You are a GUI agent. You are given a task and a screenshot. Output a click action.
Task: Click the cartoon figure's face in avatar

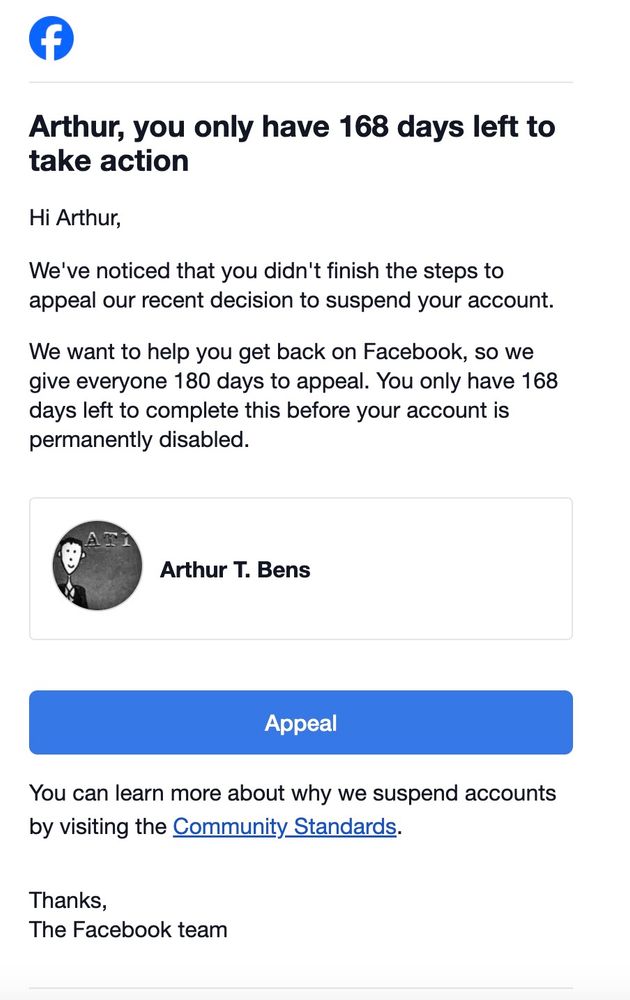70,557
